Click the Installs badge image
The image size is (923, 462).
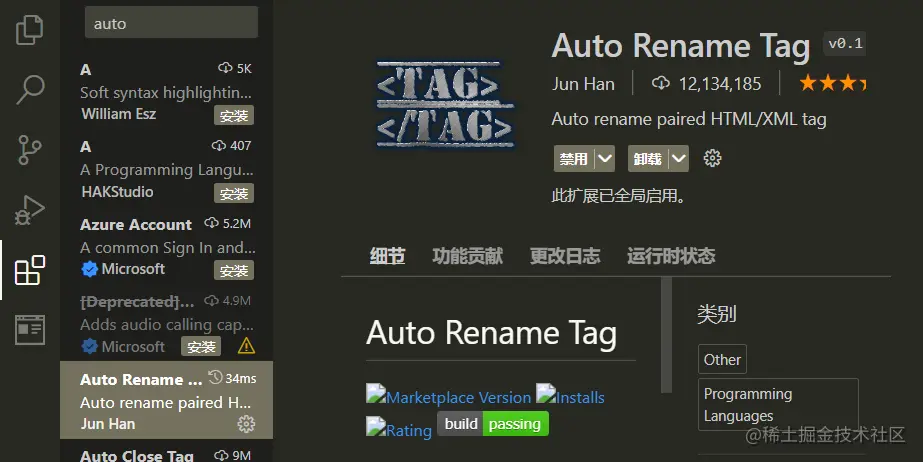(x=546, y=393)
